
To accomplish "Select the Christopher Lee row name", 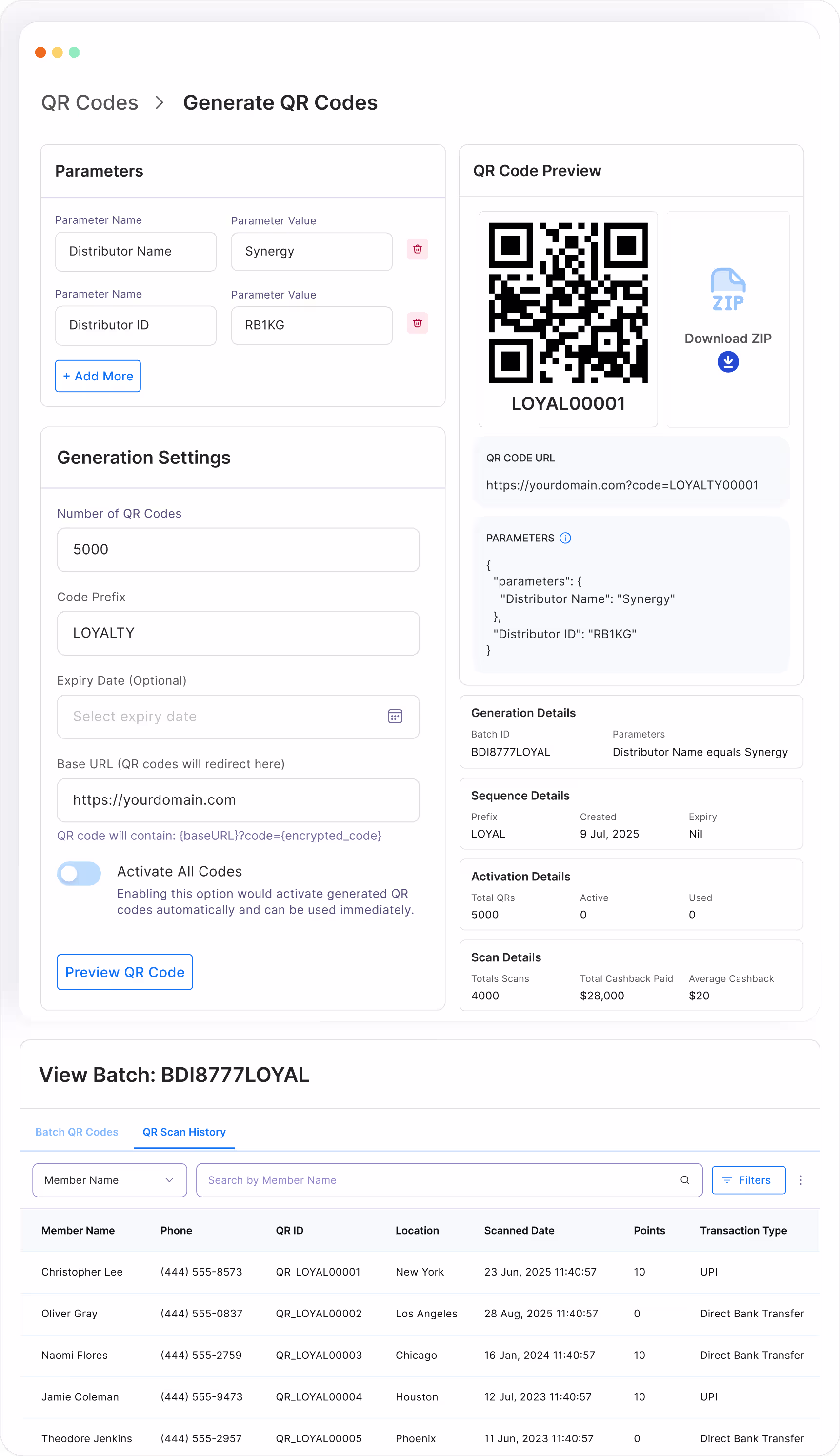I will point(82,1272).
